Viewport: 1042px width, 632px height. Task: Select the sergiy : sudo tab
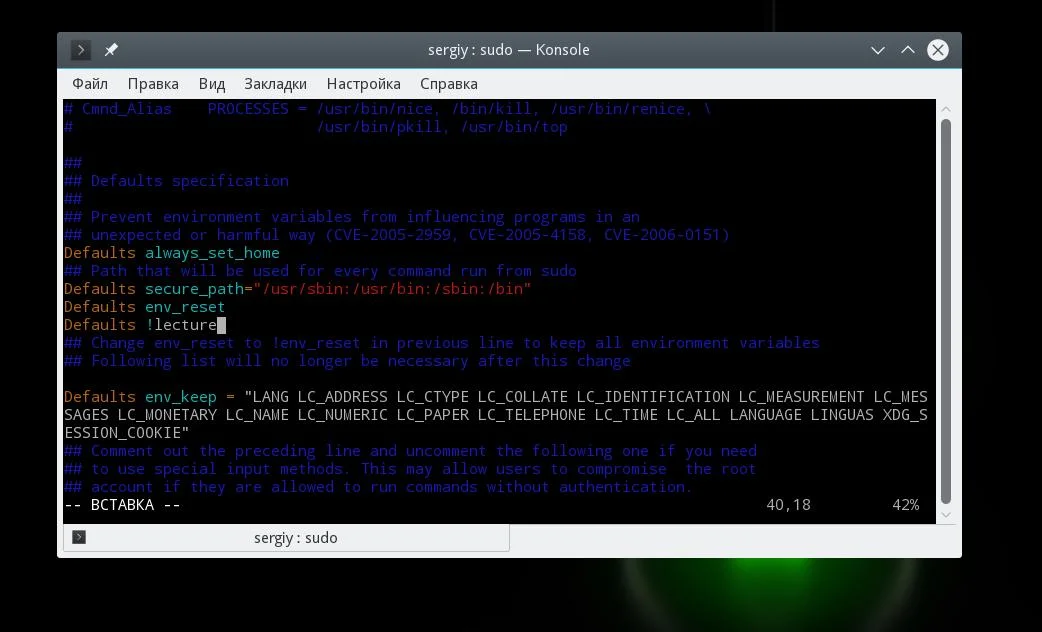(286, 538)
